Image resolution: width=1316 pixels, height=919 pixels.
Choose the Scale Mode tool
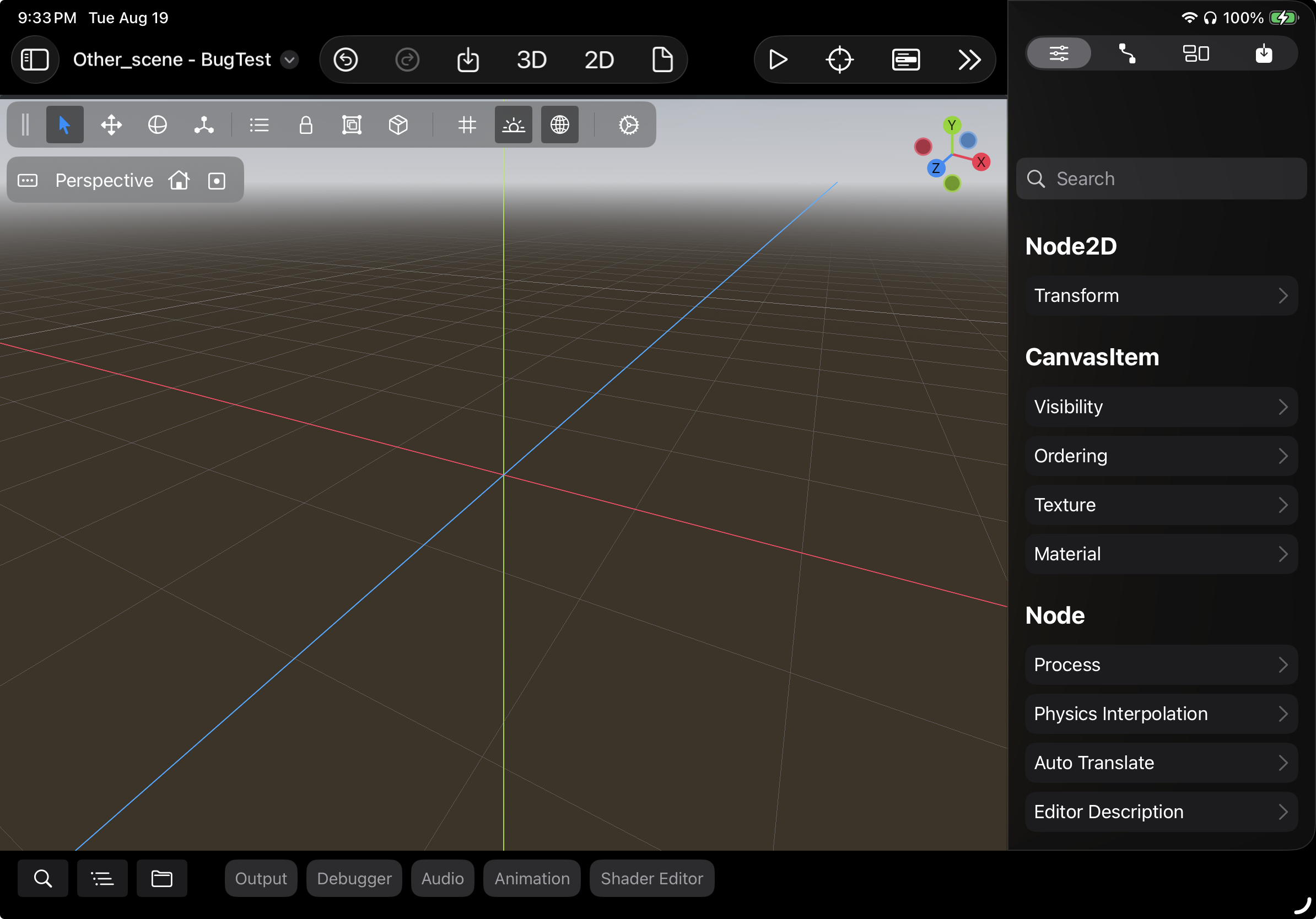(x=204, y=125)
